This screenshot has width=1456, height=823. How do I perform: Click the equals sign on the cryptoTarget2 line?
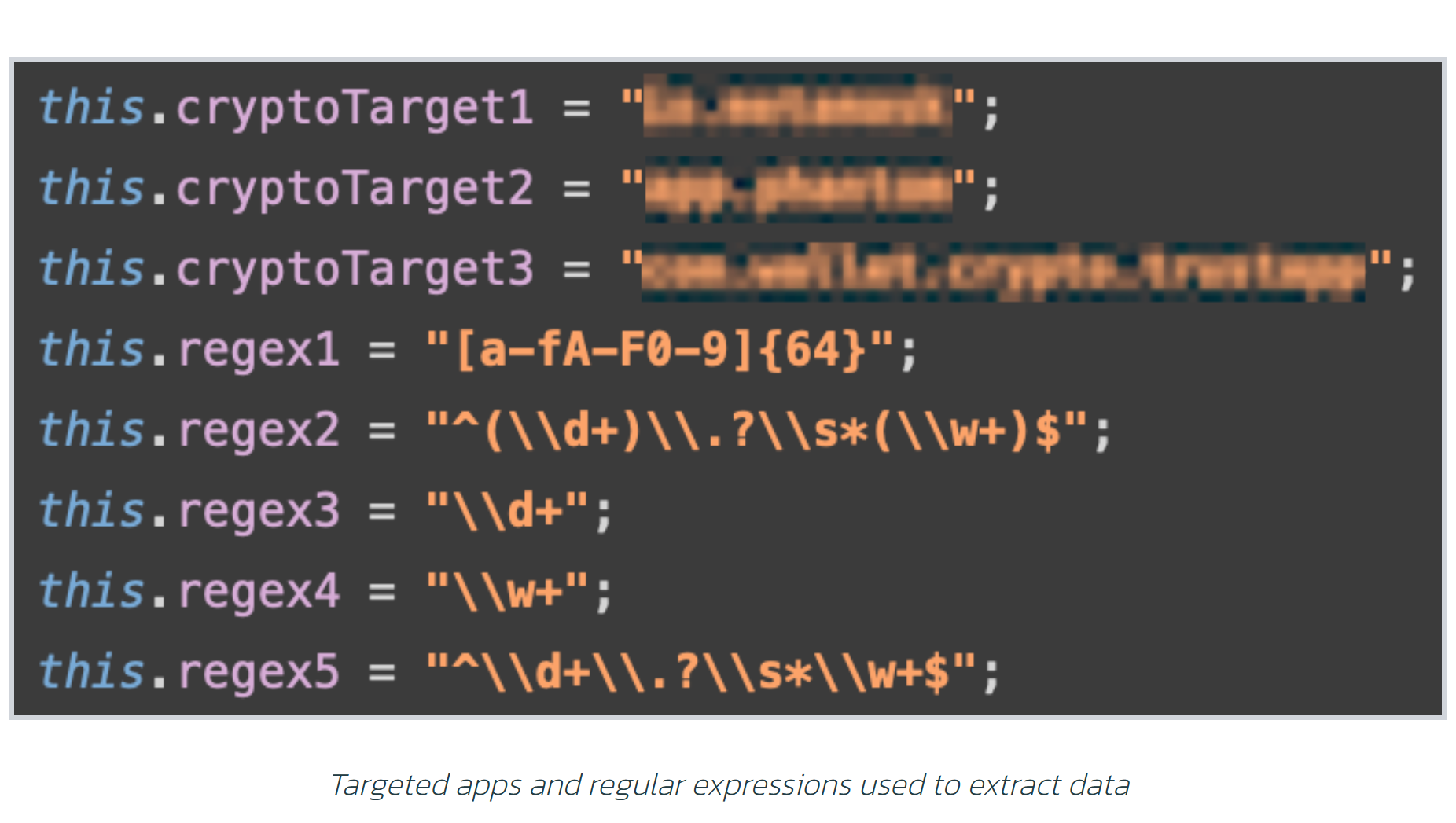577,189
